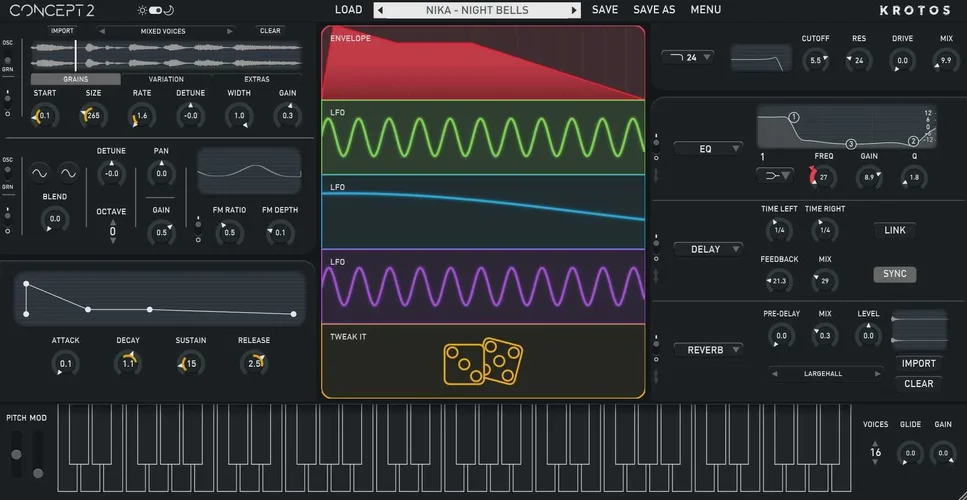Click EQ node 3 on the curve
Viewport: 967px width, 500px height.
(851, 144)
